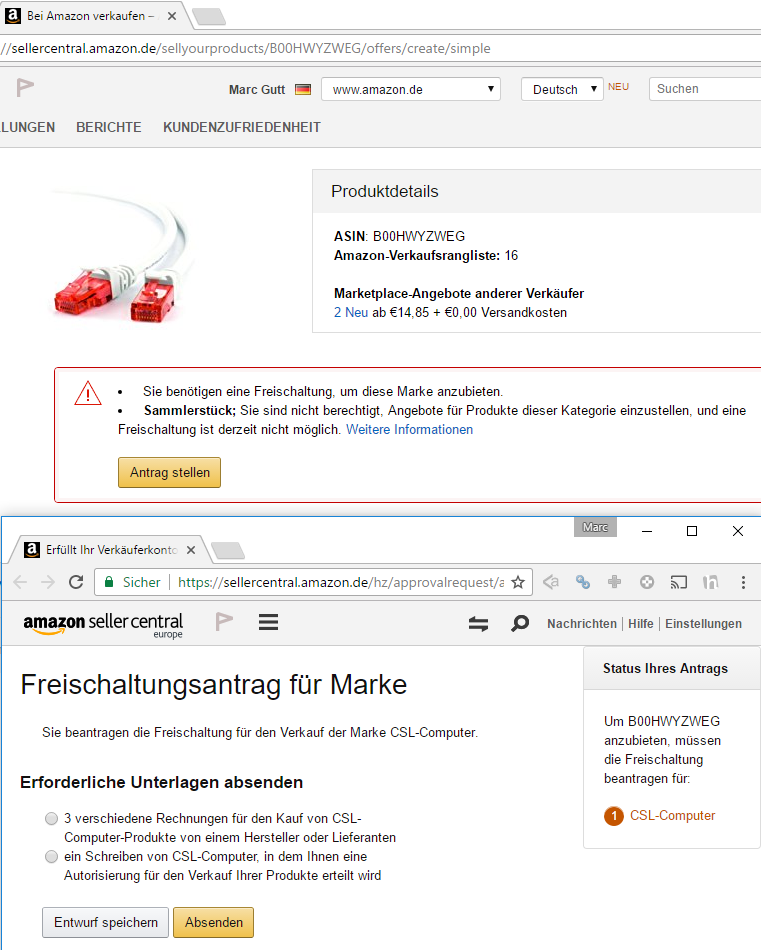Image resolution: width=761 pixels, height=950 pixels.
Task: Select the 'Bei Amazon verkaufen' tab
Action: (x=91, y=16)
